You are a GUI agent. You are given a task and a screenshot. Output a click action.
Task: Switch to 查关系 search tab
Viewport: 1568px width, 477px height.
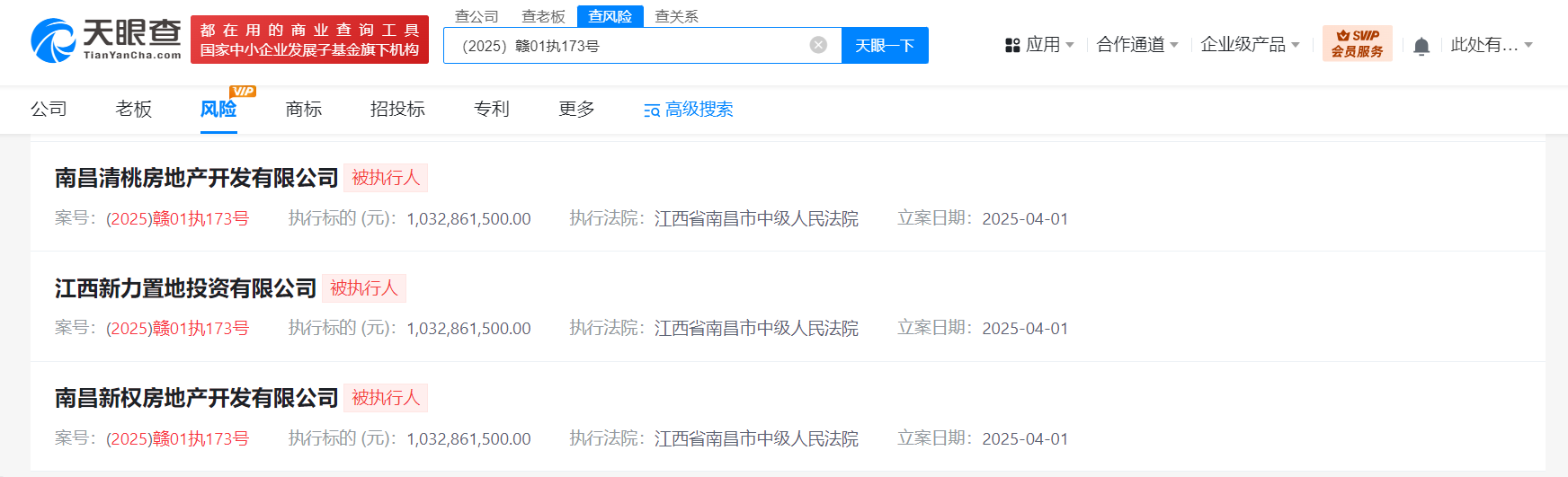[x=676, y=16]
